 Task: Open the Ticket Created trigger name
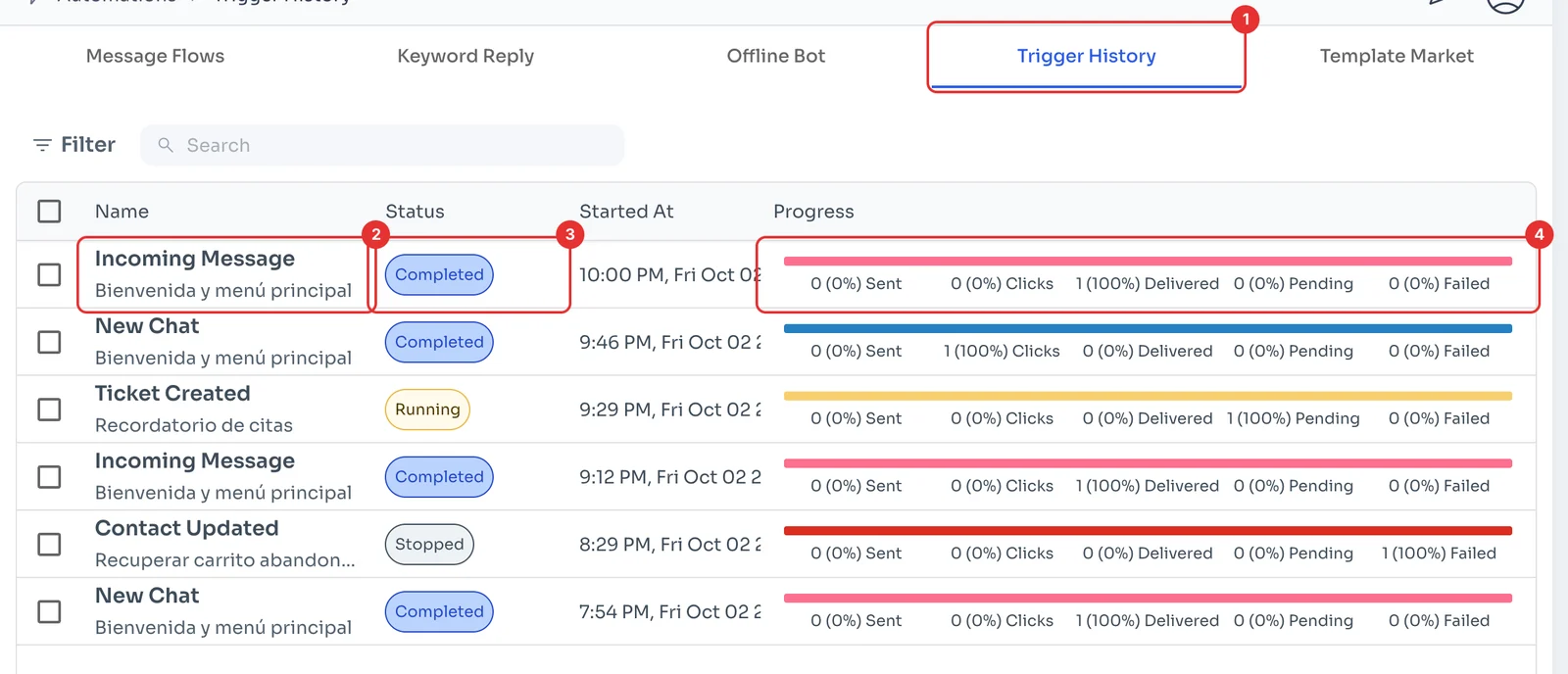(172, 393)
